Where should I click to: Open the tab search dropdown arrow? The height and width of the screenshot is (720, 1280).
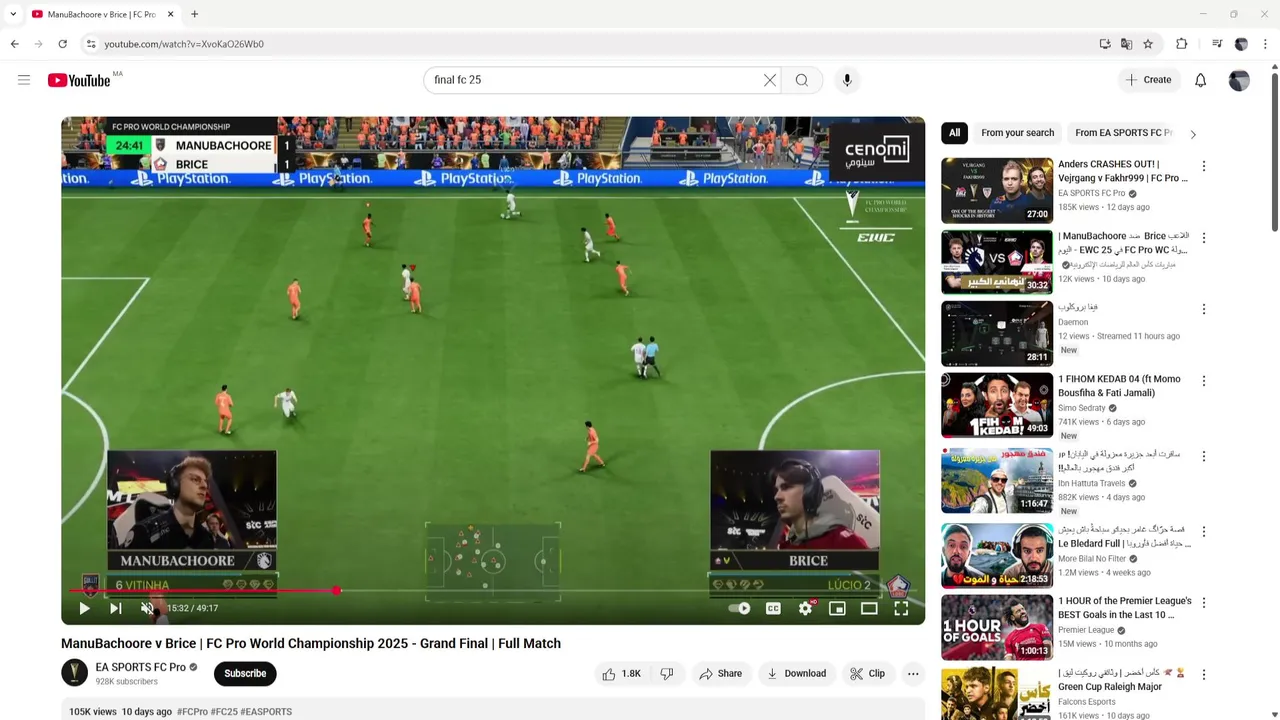(x=13, y=14)
